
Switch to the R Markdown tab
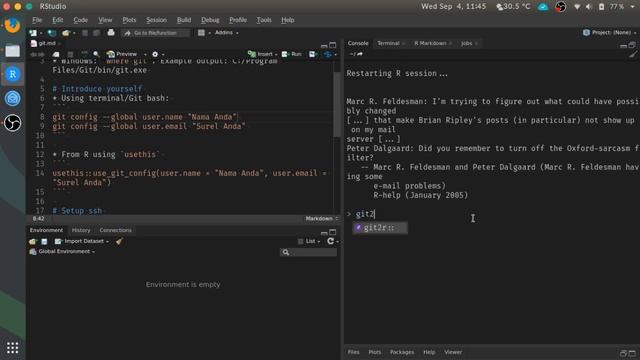tap(430, 43)
